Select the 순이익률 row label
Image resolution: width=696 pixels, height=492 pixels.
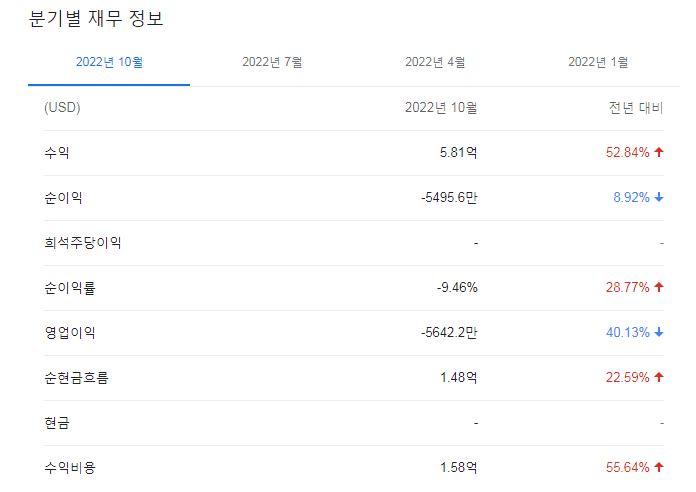coord(70,288)
